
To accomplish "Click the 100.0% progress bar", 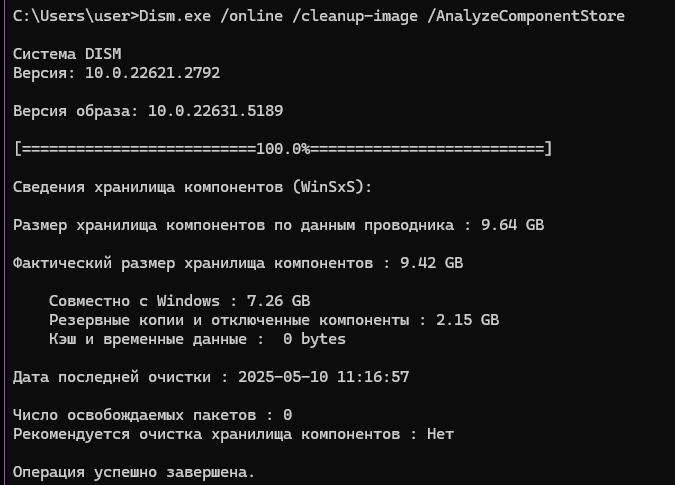I will (283, 149).
